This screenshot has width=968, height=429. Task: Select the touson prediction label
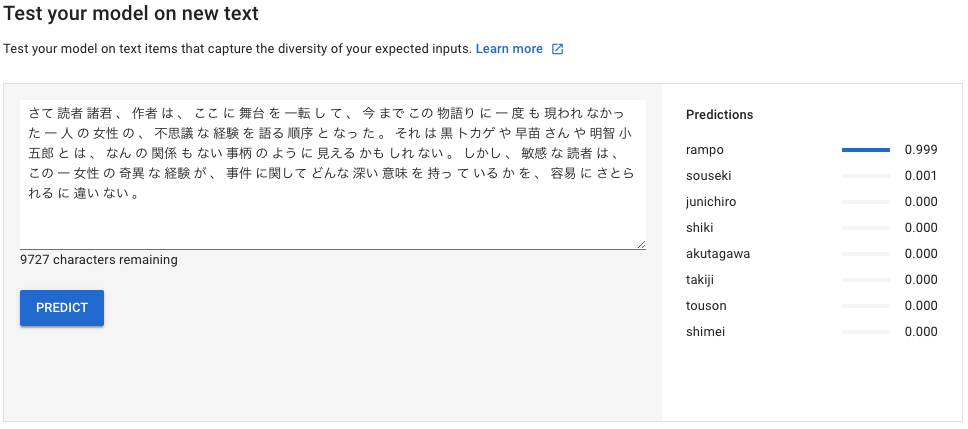pyautogui.click(x=706, y=306)
